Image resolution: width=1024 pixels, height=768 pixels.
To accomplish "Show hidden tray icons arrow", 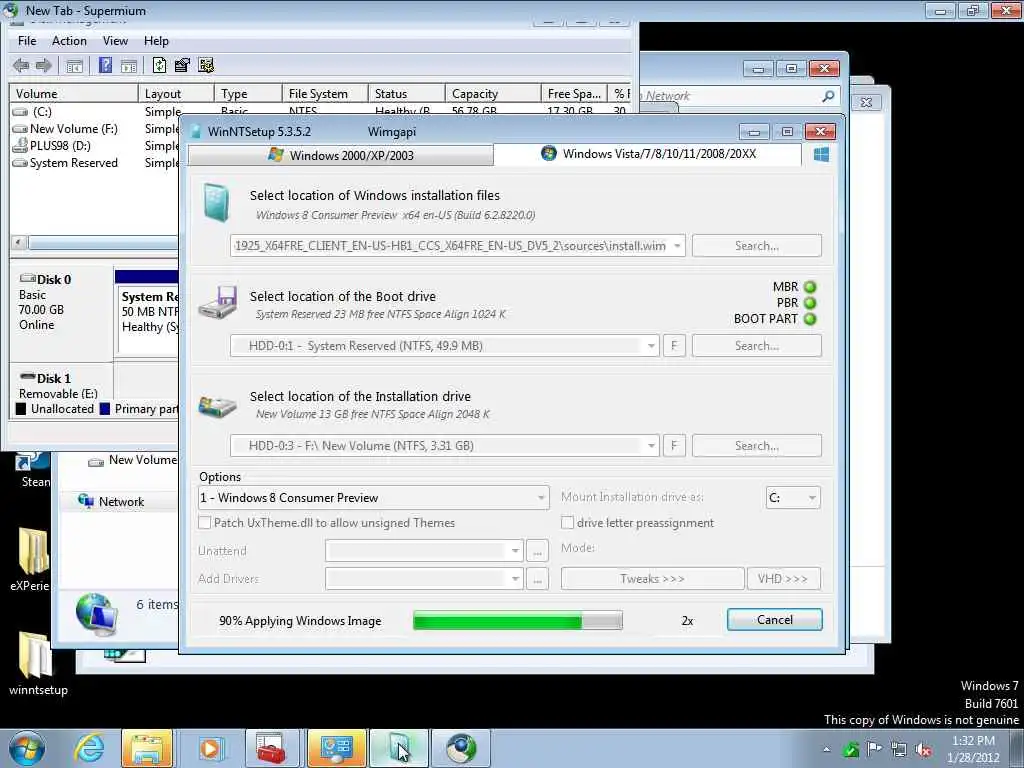I will tap(827, 749).
